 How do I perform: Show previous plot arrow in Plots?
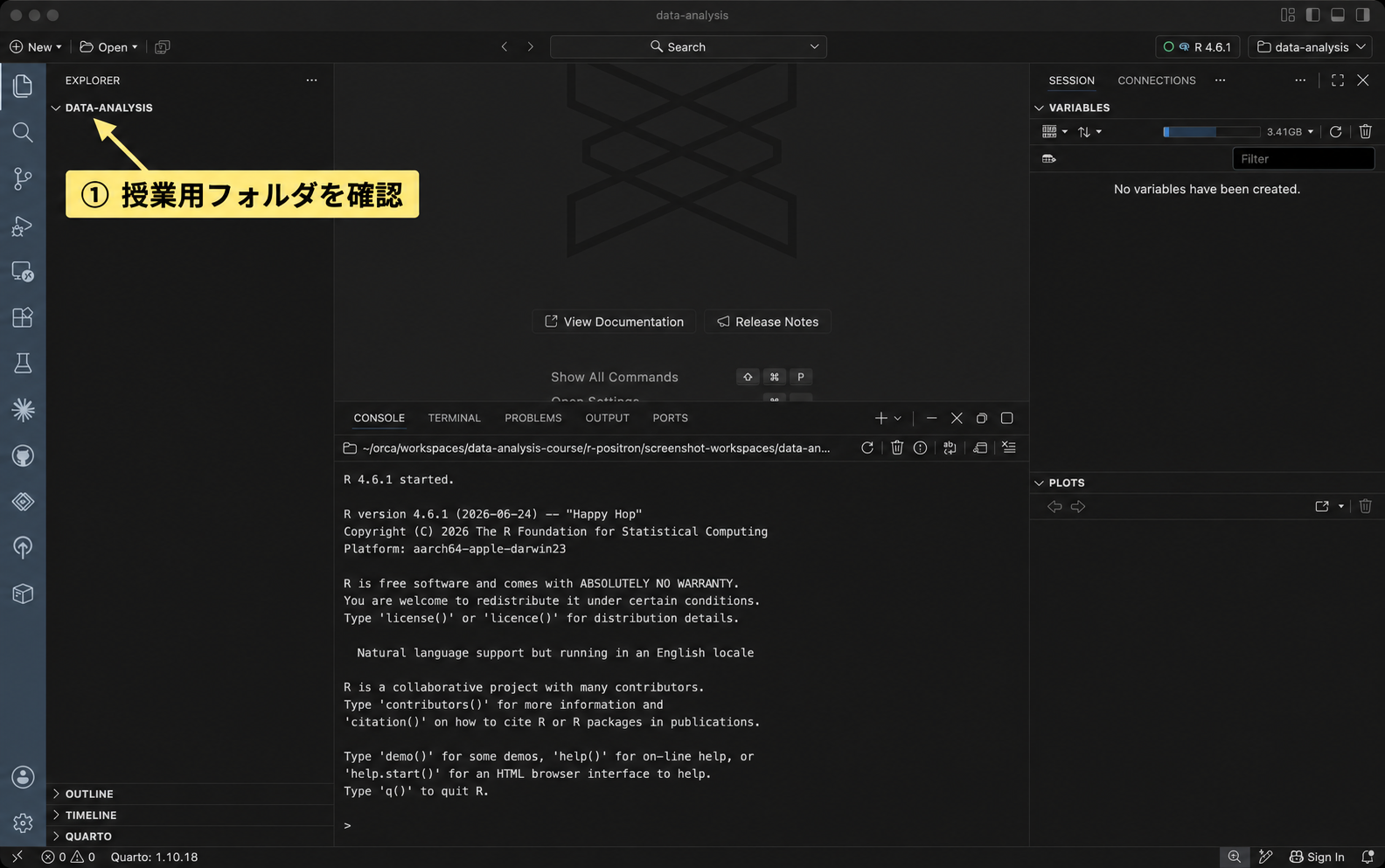(1054, 507)
